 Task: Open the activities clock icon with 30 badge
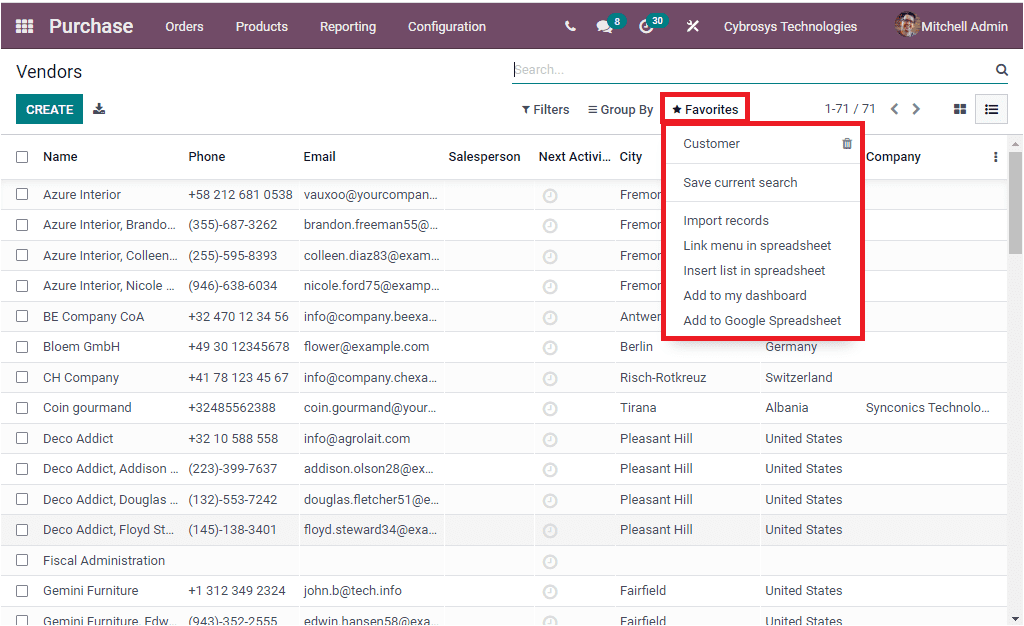point(646,26)
